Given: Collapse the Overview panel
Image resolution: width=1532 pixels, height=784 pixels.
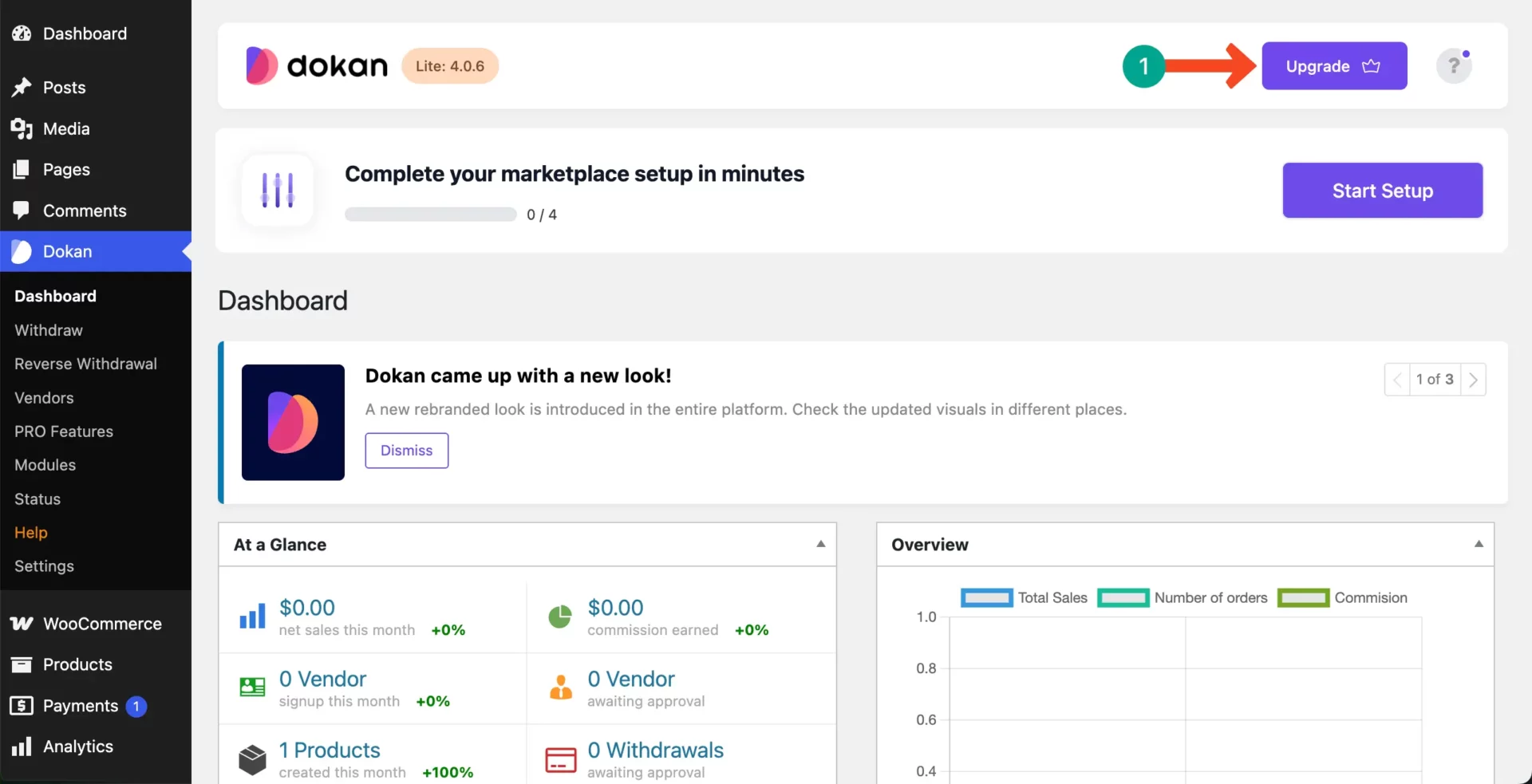Looking at the screenshot, I should click(1479, 544).
